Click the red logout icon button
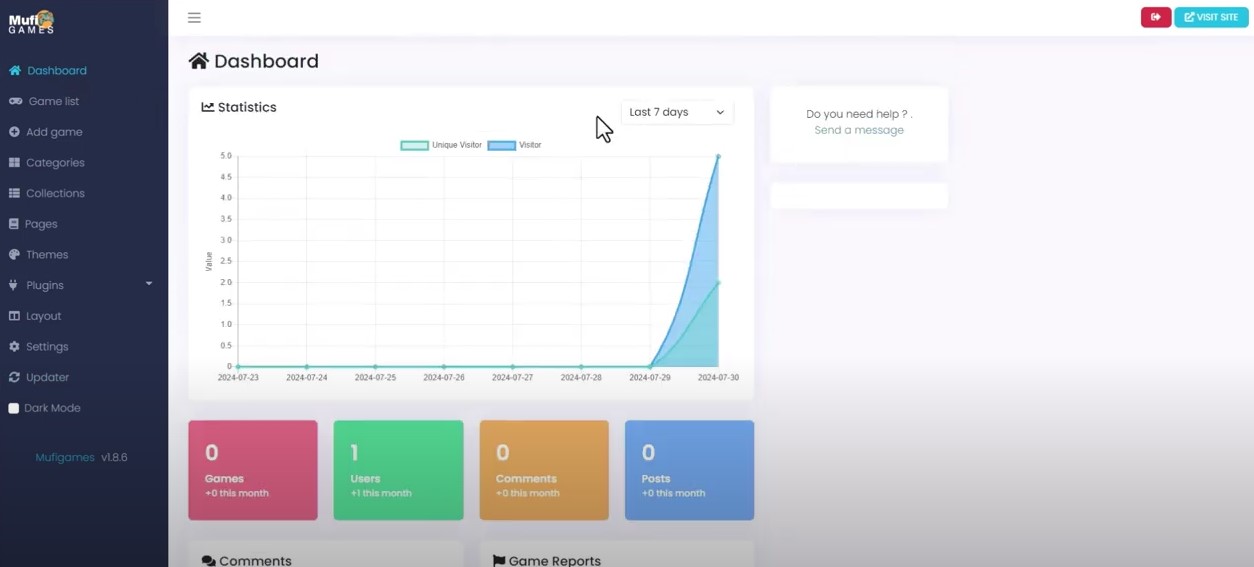 point(1155,17)
